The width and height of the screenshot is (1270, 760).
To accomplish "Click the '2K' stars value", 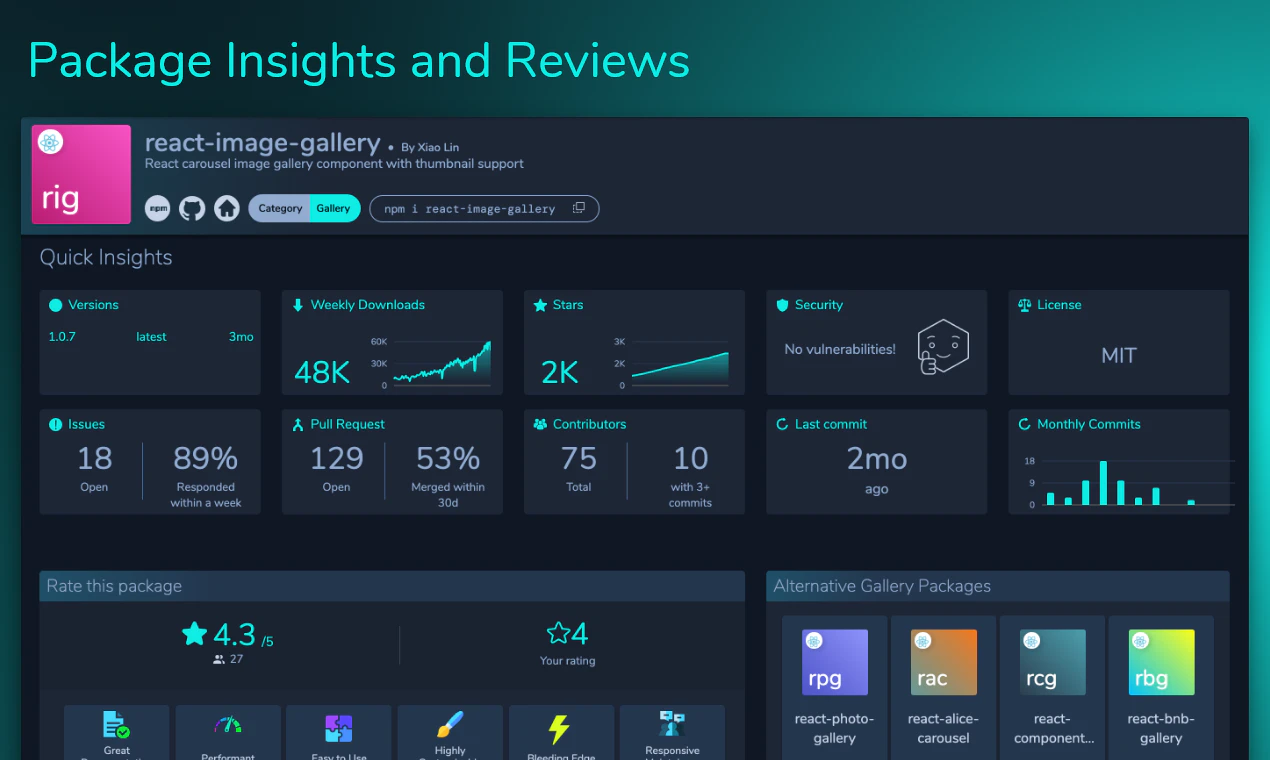I will (x=560, y=373).
